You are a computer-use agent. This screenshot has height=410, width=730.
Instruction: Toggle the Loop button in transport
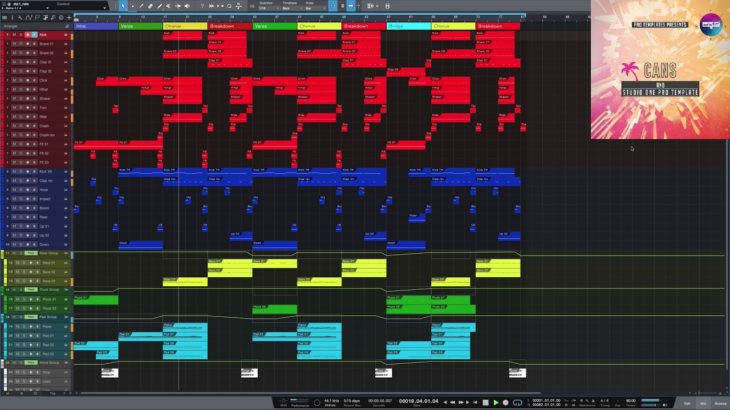(517, 403)
